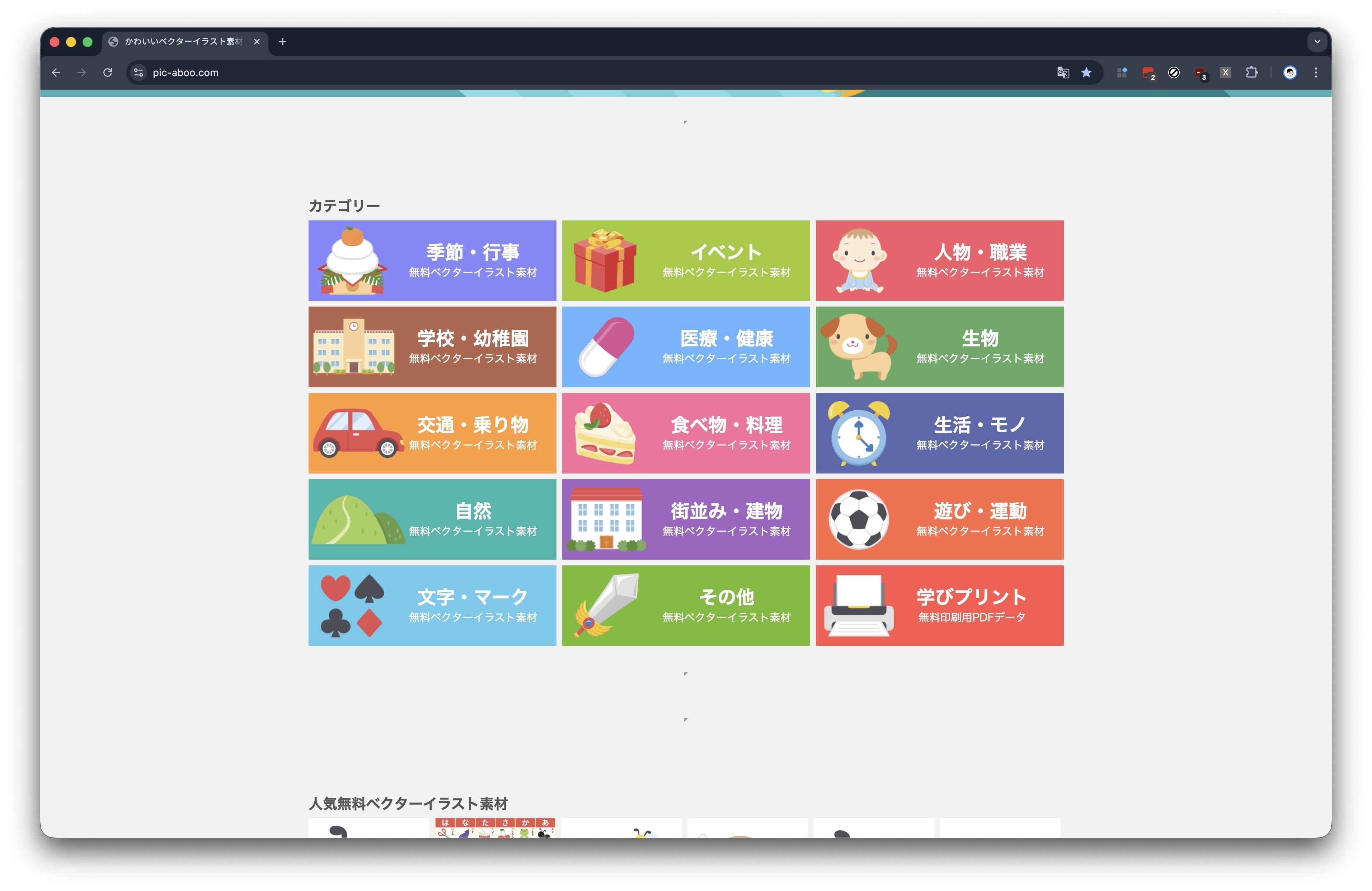Screen dimensions: 1372x891
Task: Click the back navigation arrow
Action: 56,73
